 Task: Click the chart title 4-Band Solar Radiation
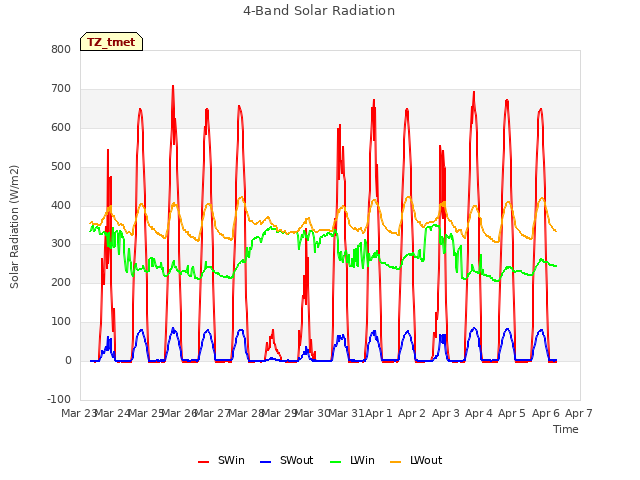(x=319, y=11)
